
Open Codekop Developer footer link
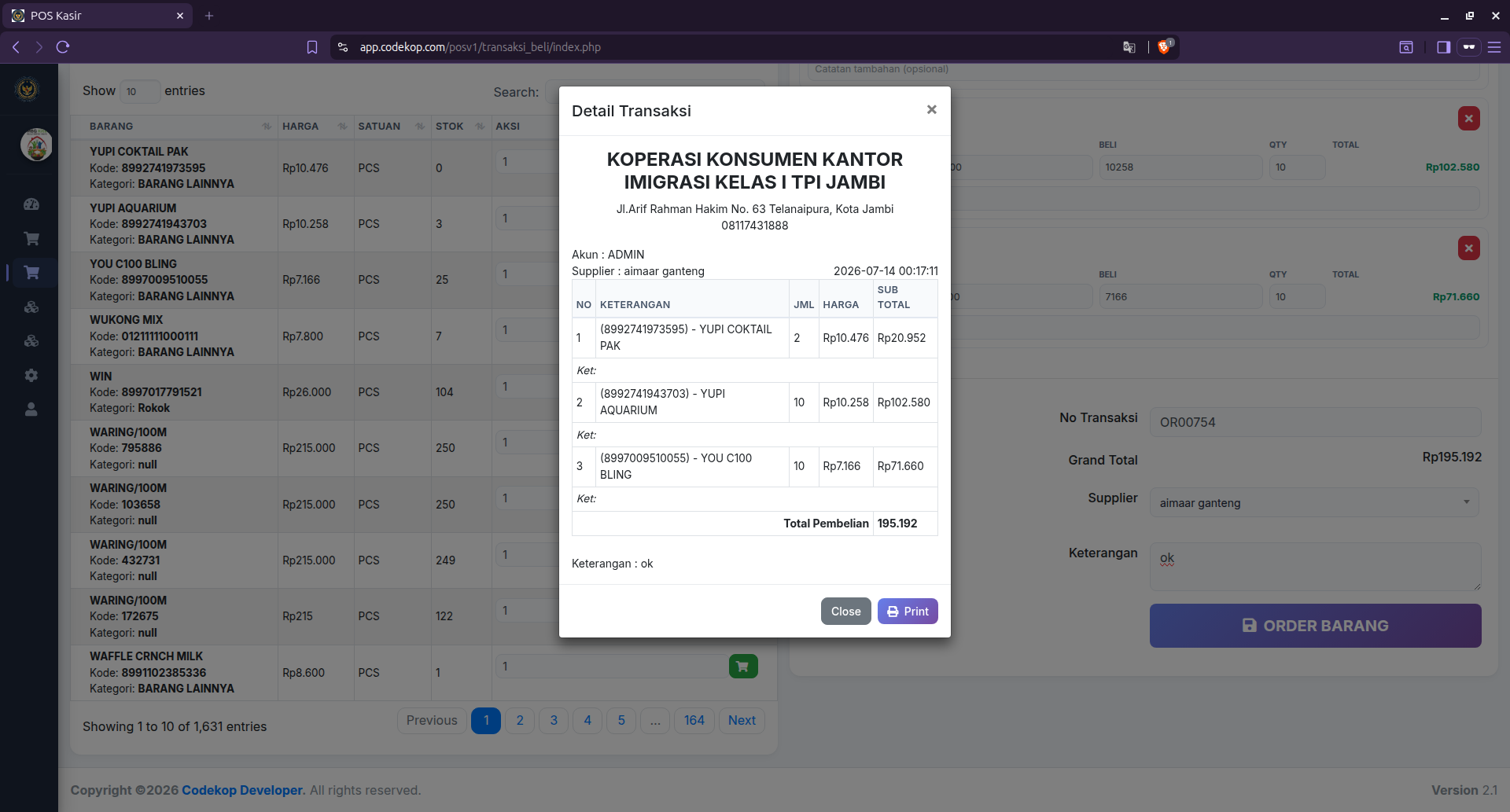pyautogui.click(x=242, y=791)
